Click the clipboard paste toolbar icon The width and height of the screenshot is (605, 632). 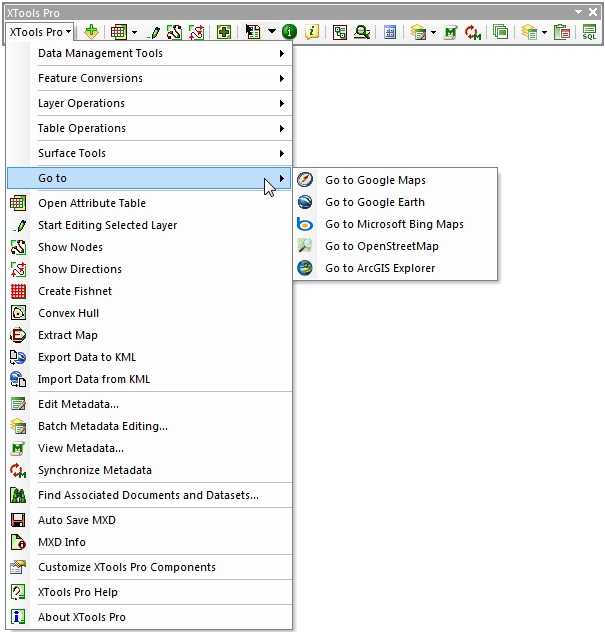(x=562, y=32)
